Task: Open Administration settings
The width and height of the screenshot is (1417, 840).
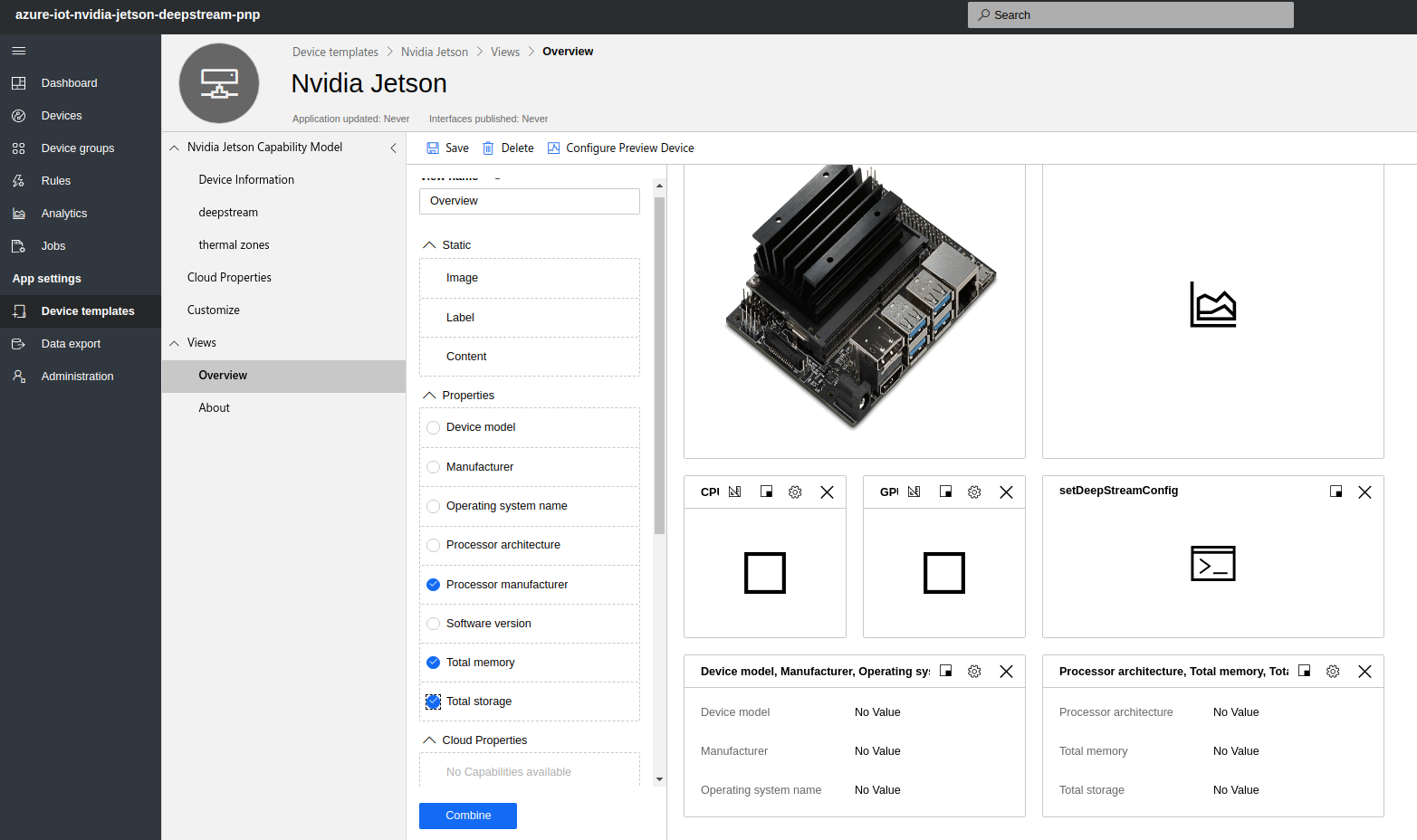Action: pos(78,377)
